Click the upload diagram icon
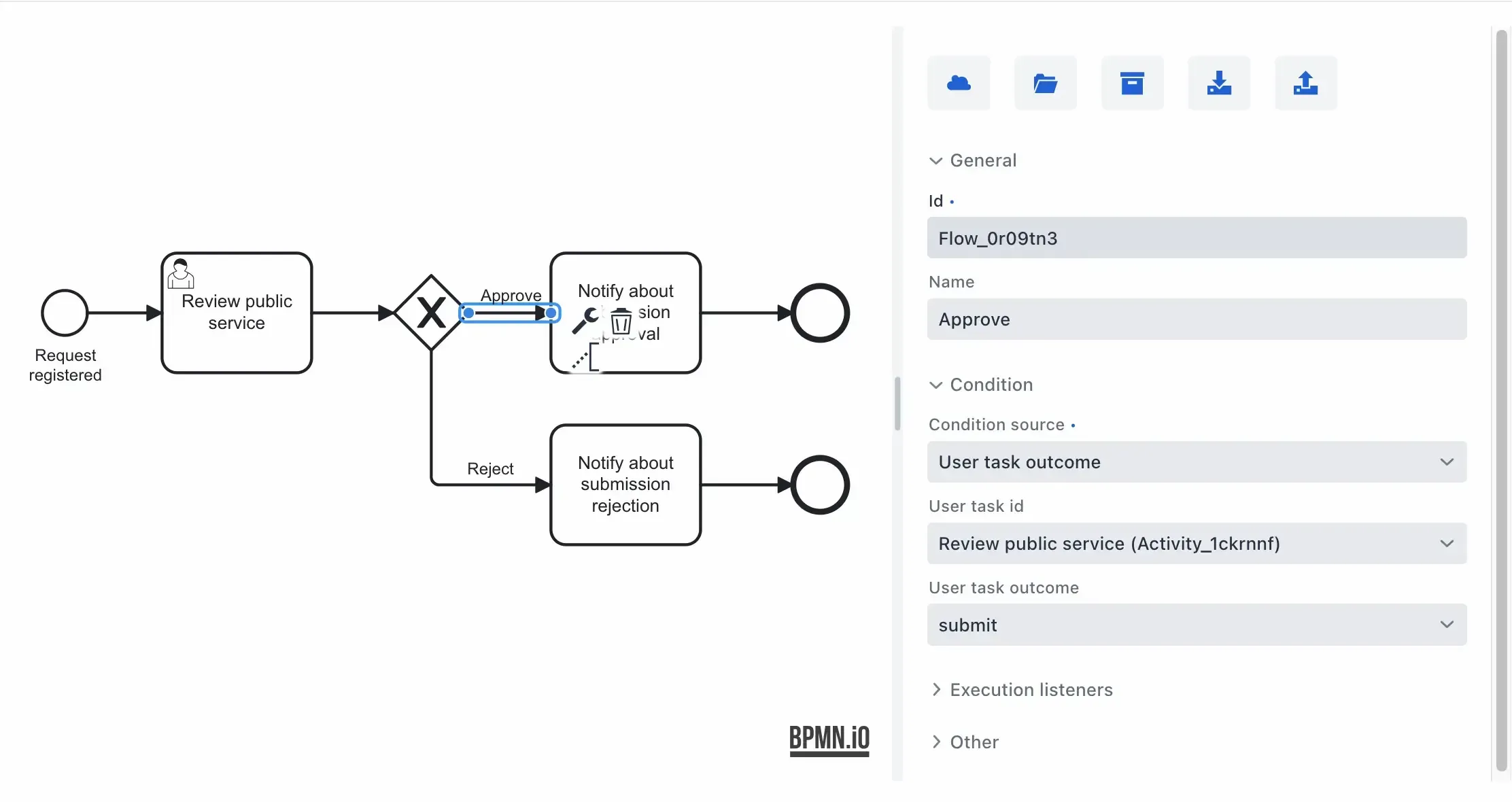Screen dimensions: 1512x802 [1305, 83]
